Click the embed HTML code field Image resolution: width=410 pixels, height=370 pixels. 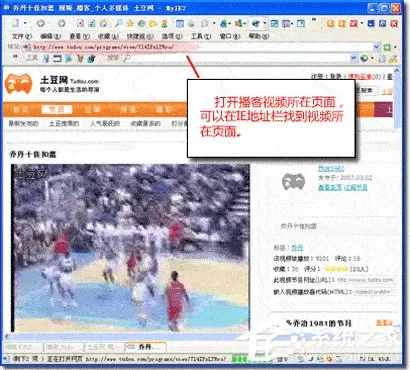(x=374, y=292)
